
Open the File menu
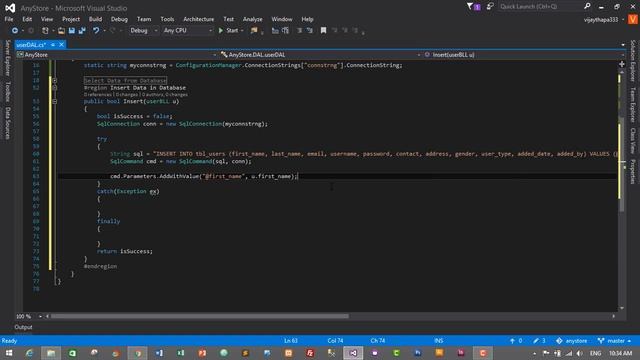point(9,19)
